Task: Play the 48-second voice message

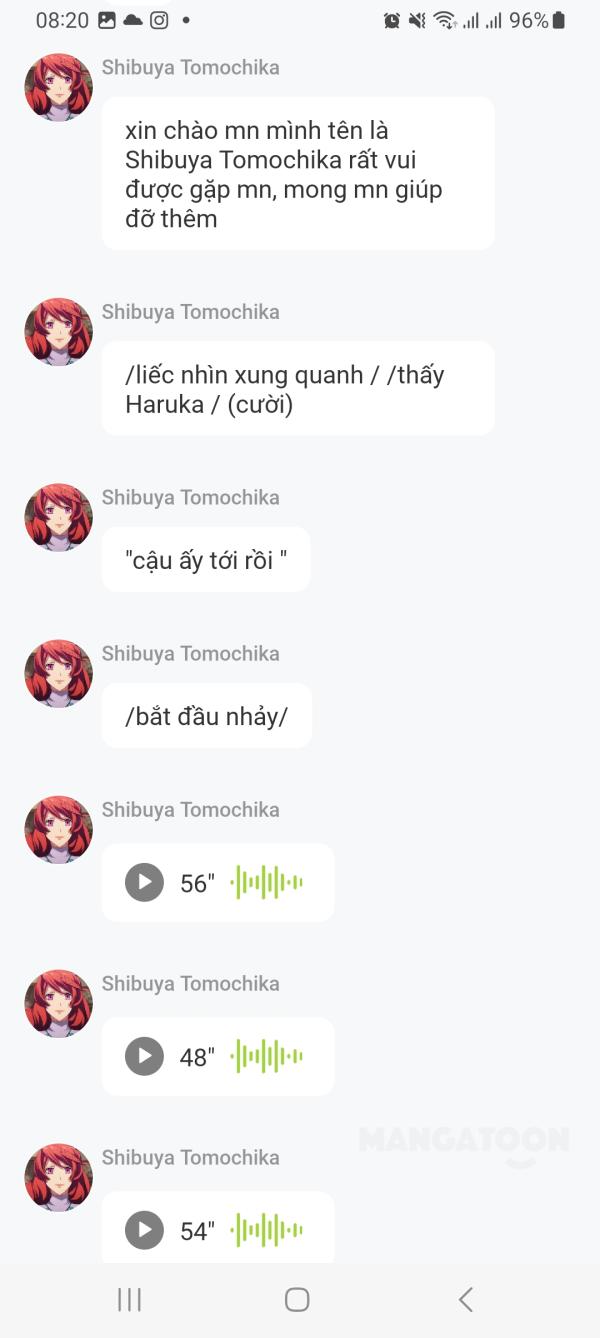Action: 144,1056
